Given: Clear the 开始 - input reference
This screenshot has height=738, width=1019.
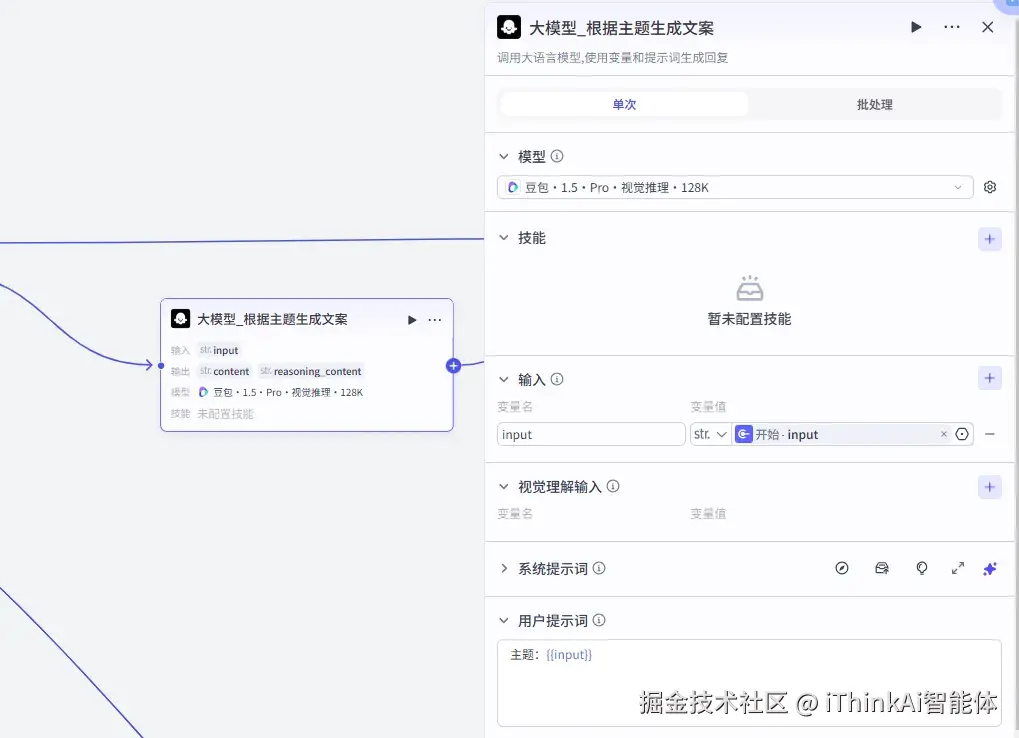Looking at the screenshot, I should [944, 434].
